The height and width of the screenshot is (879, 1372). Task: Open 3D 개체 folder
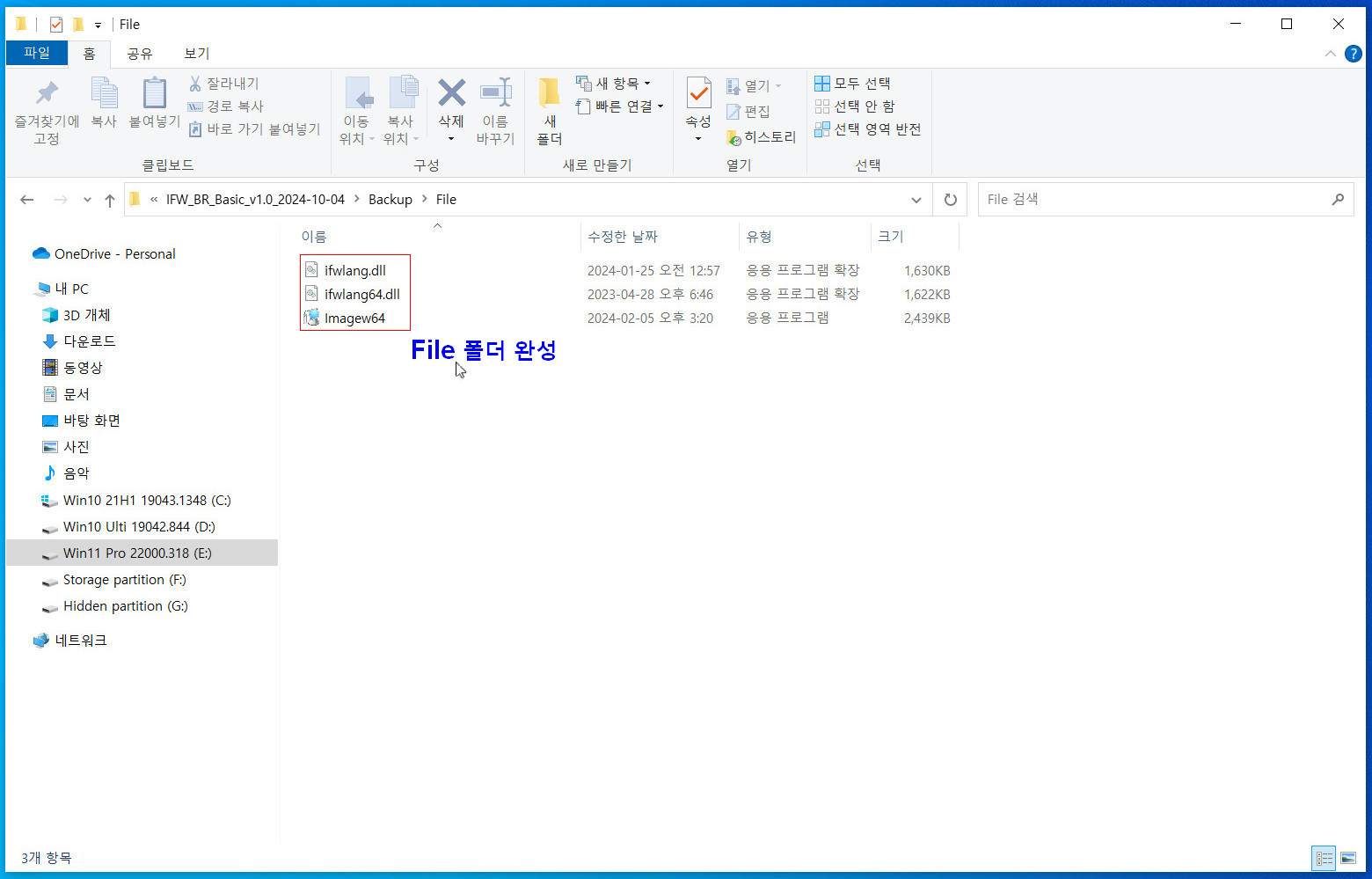click(x=86, y=315)
